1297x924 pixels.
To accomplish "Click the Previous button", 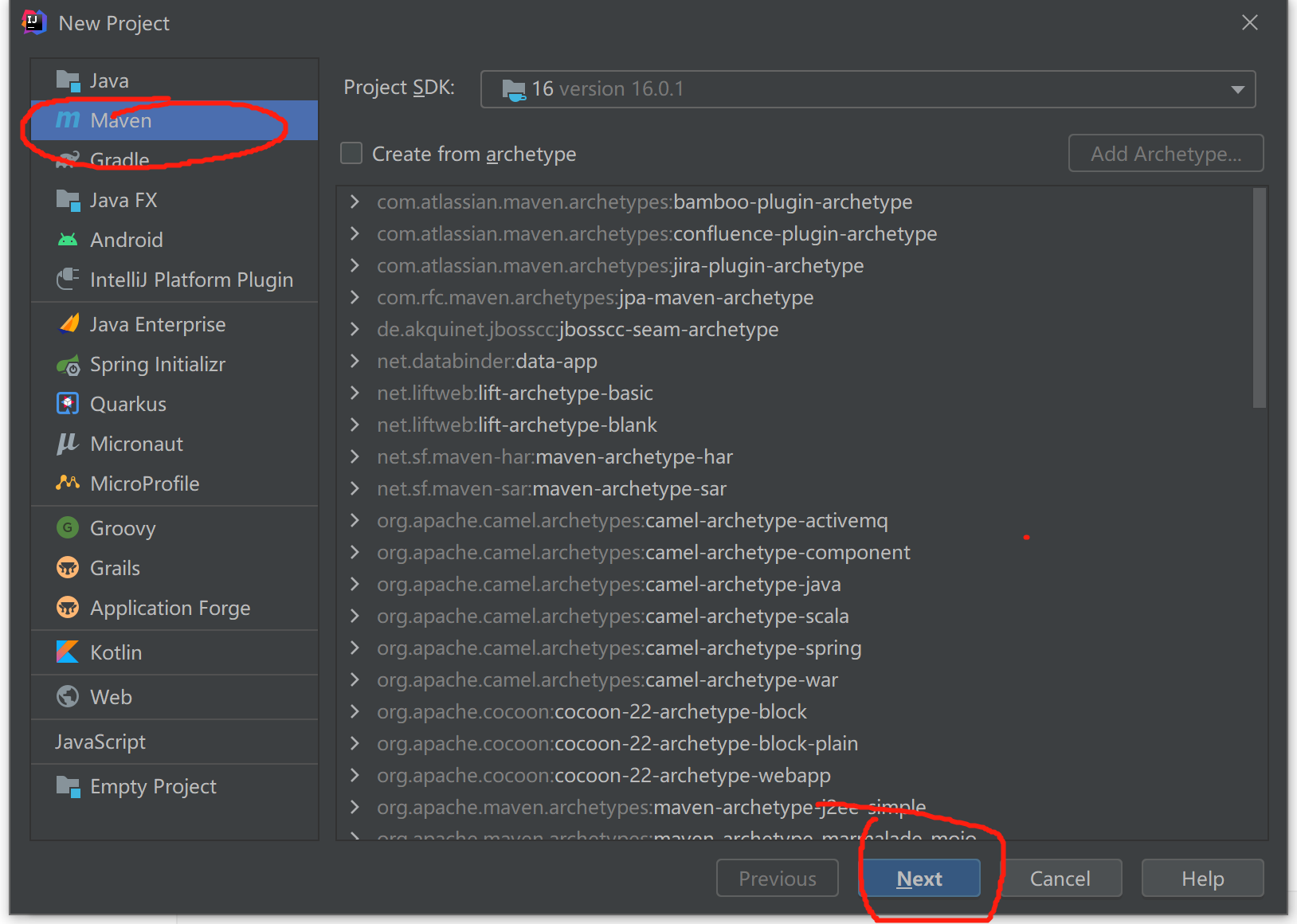I will pos(778,878).
